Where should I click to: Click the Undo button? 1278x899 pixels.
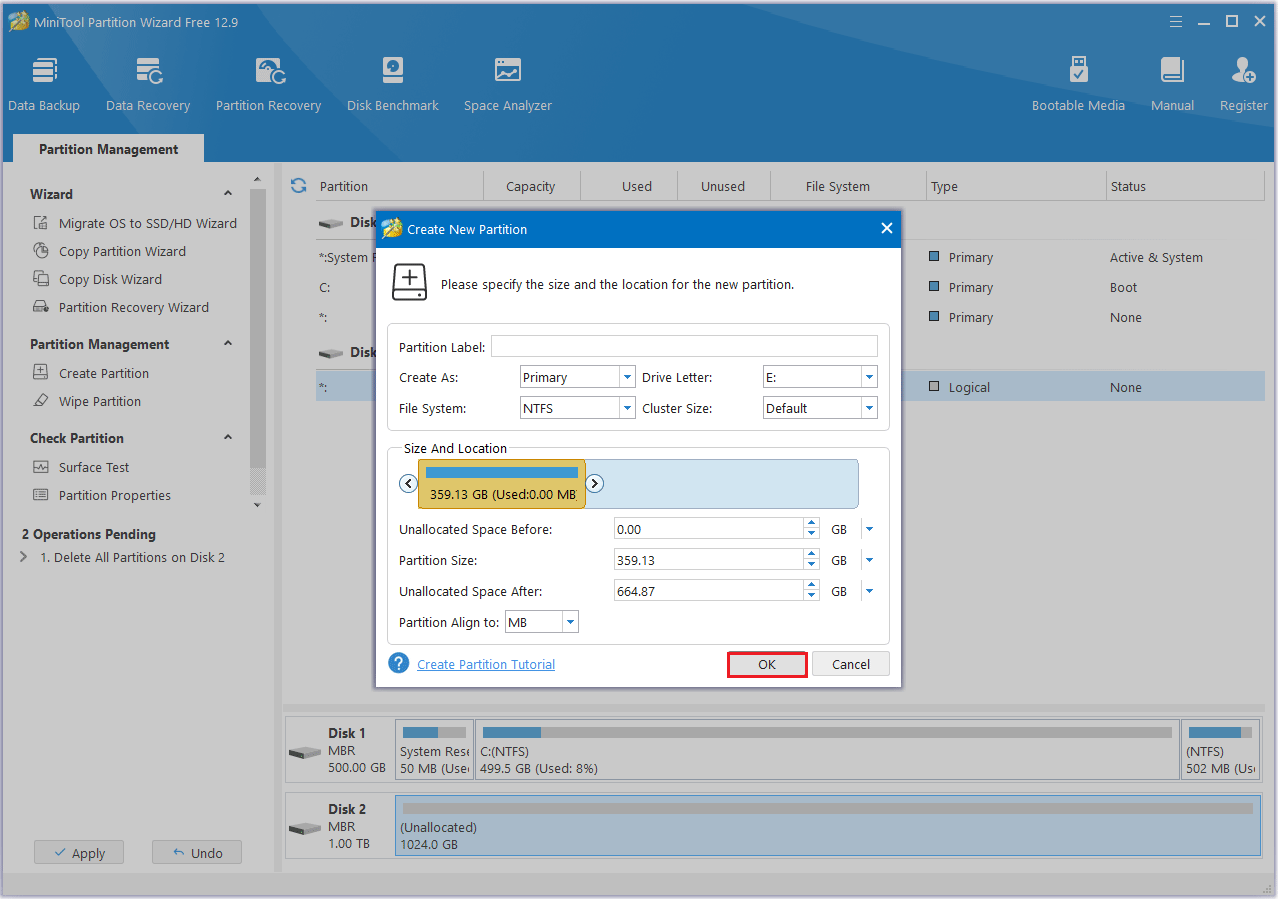point(197,853)
